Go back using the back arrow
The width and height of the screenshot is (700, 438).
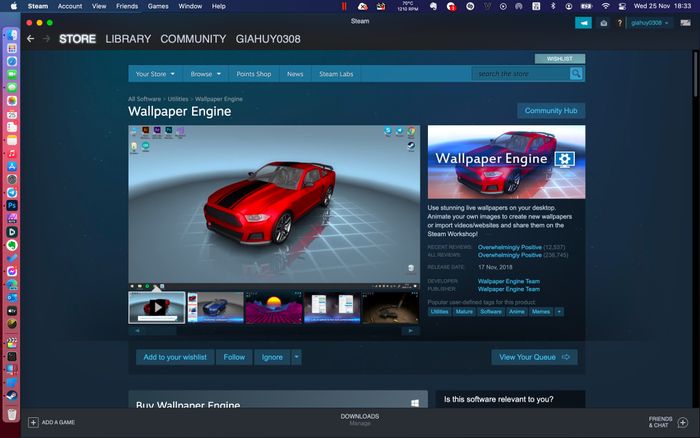30,39
